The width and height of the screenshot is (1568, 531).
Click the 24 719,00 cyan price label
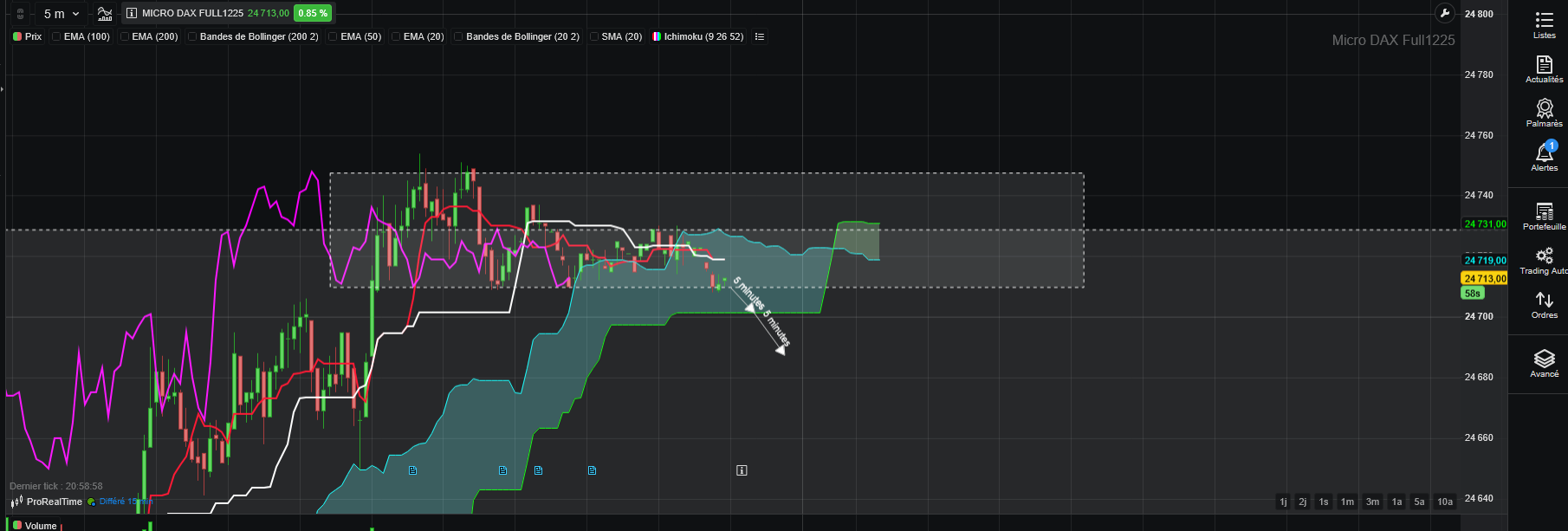coord(1485,260)
